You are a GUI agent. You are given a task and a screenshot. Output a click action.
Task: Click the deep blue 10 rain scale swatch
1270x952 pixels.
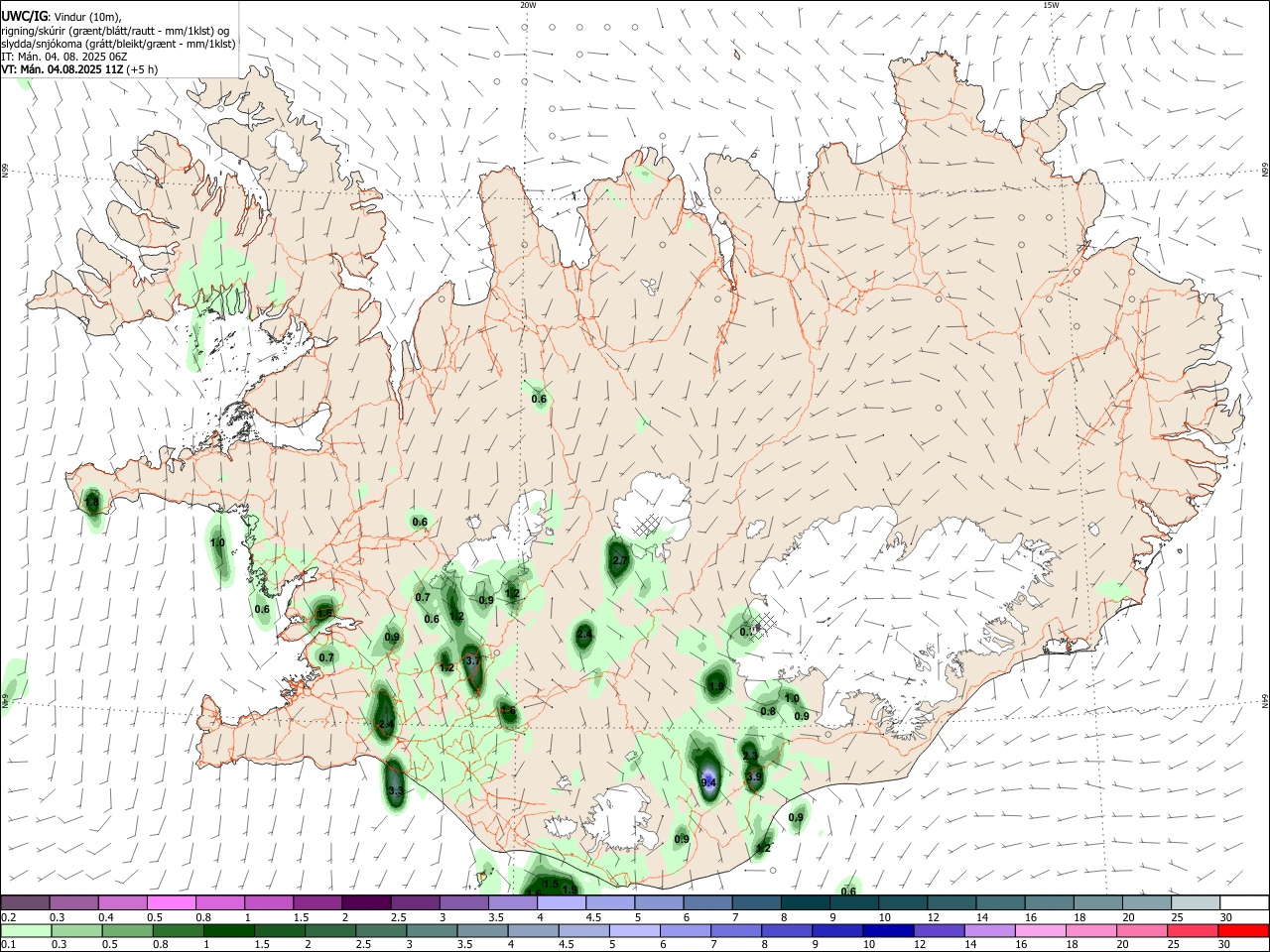887,930
